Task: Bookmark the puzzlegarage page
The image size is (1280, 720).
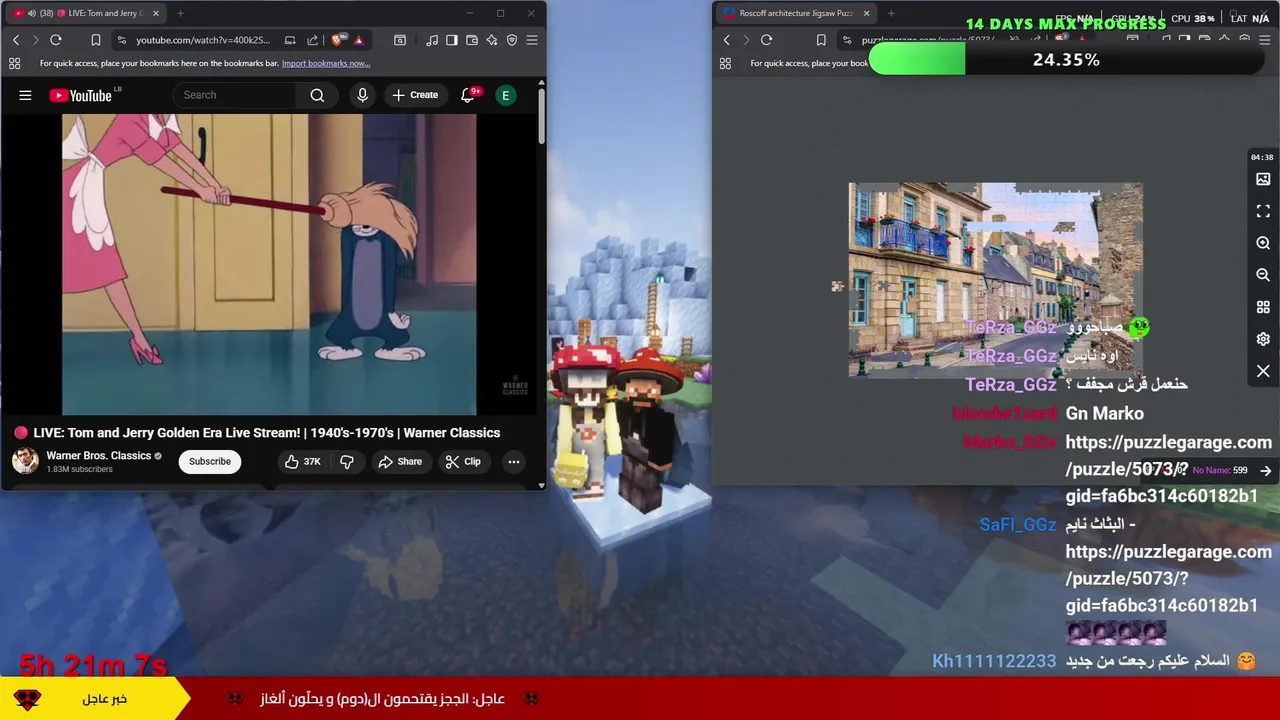Action: (821, 40)
